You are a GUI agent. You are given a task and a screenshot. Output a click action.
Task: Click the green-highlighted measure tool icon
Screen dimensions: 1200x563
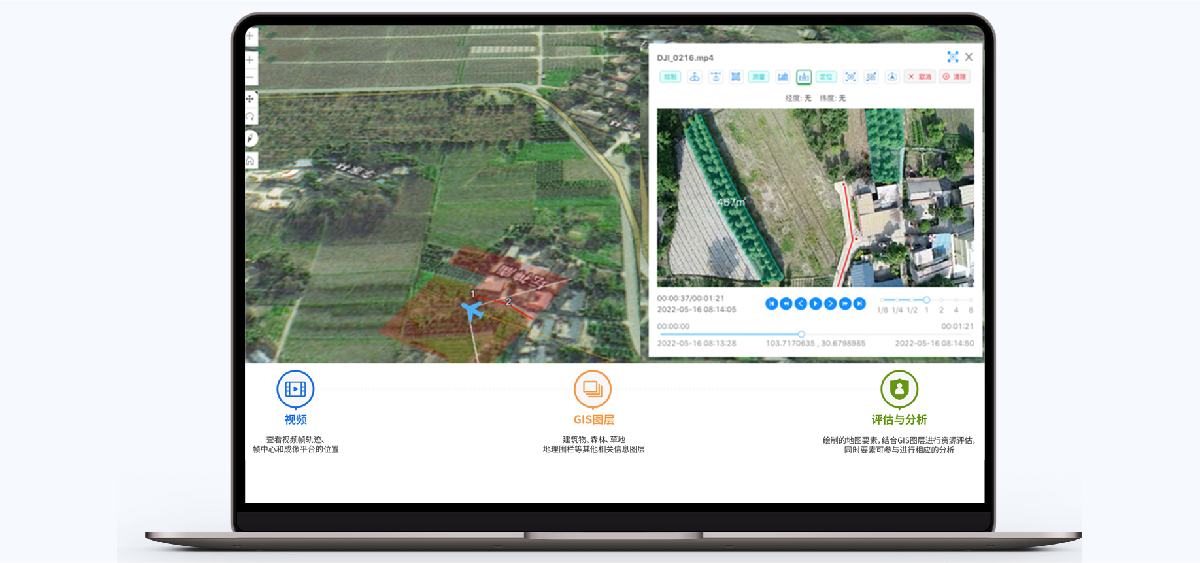pyautogui.click(x=804, y=76)
